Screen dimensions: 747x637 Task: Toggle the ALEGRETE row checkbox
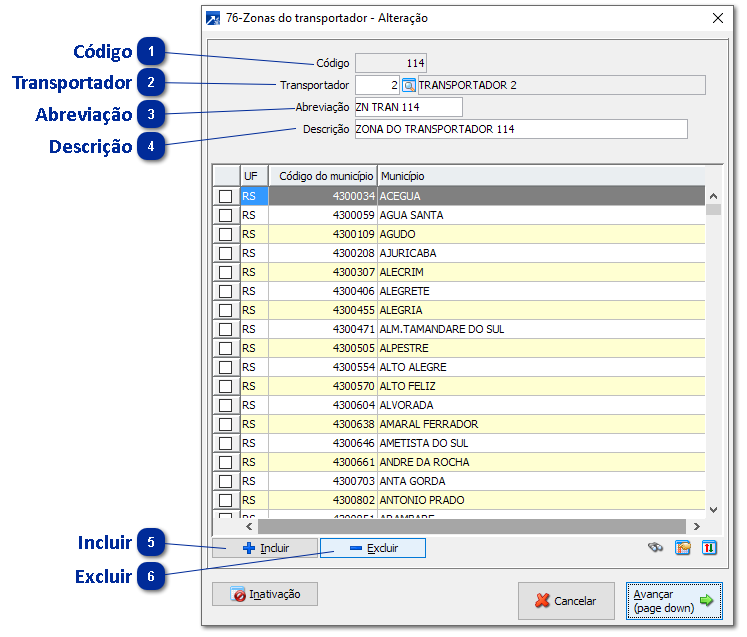click(x=225, y=291)
